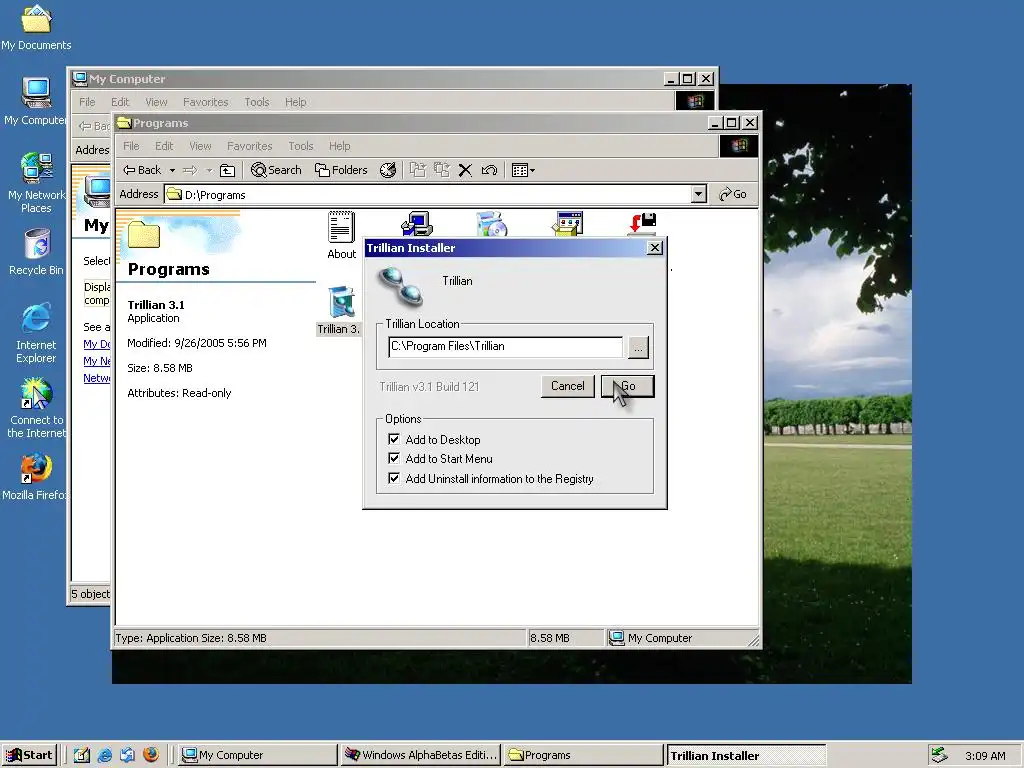This screenshot has width=1024, height=768.
Task: Click the Trillian logo icon in installer
Action: [400, 286]
